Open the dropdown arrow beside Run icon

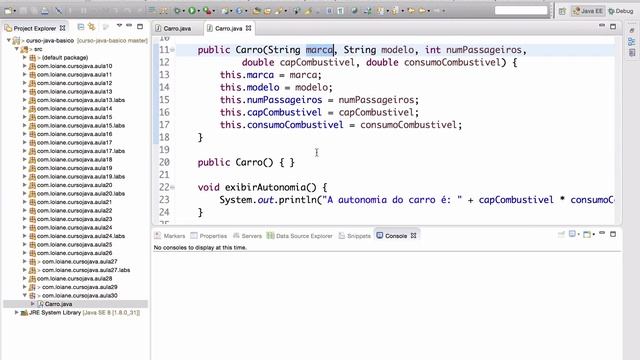coord(198,11)
